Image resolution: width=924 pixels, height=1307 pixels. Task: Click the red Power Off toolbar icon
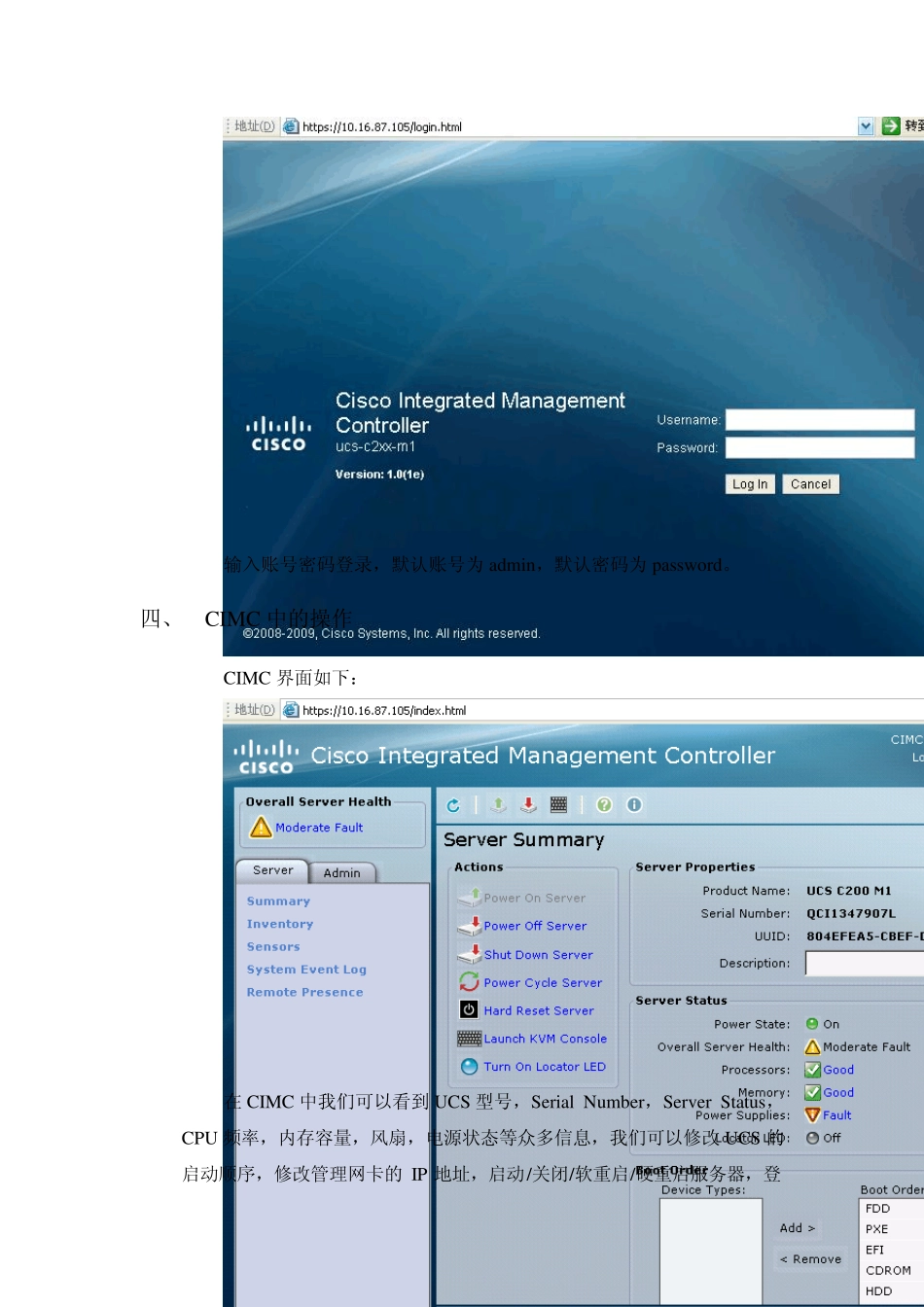coord(528,805)
